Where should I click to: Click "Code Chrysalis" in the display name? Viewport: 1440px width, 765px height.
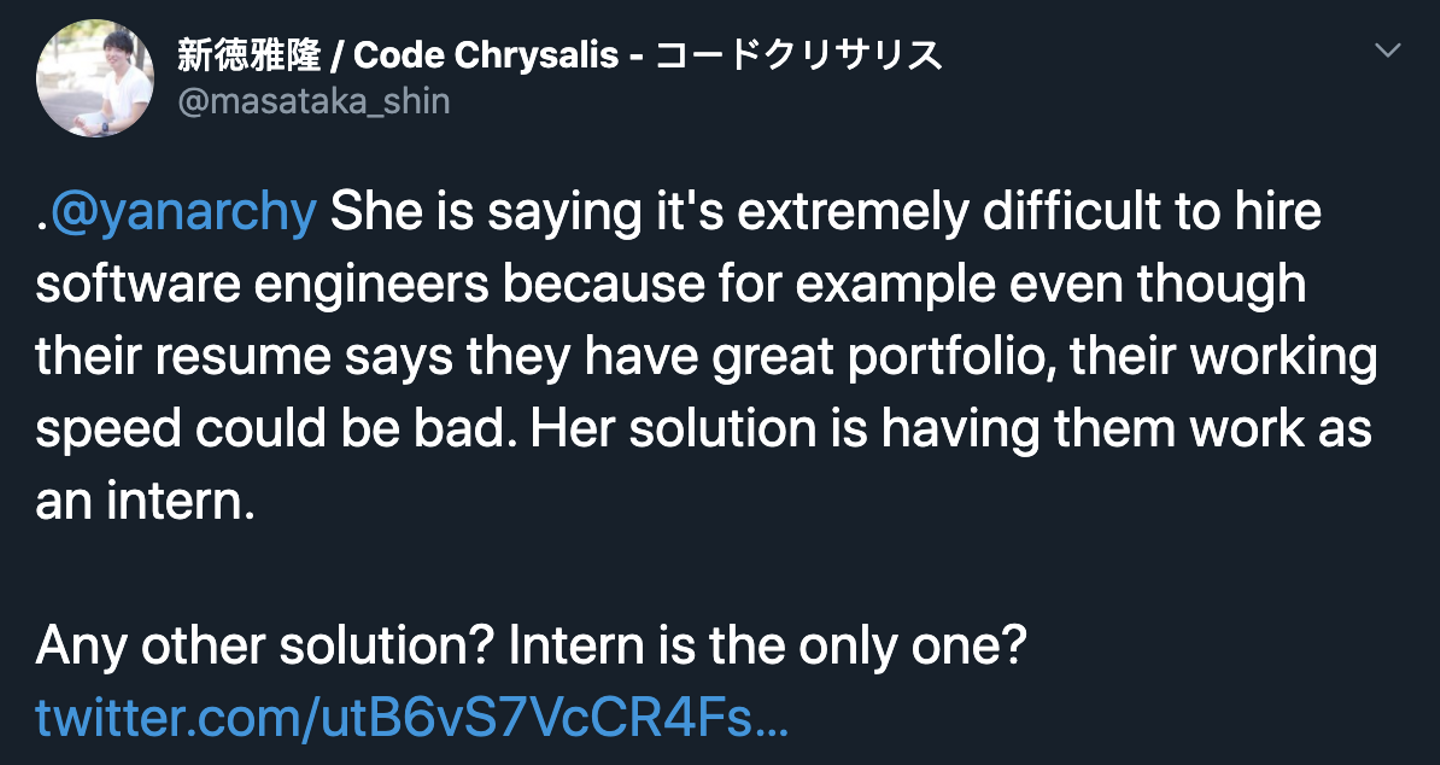[486, 55]
